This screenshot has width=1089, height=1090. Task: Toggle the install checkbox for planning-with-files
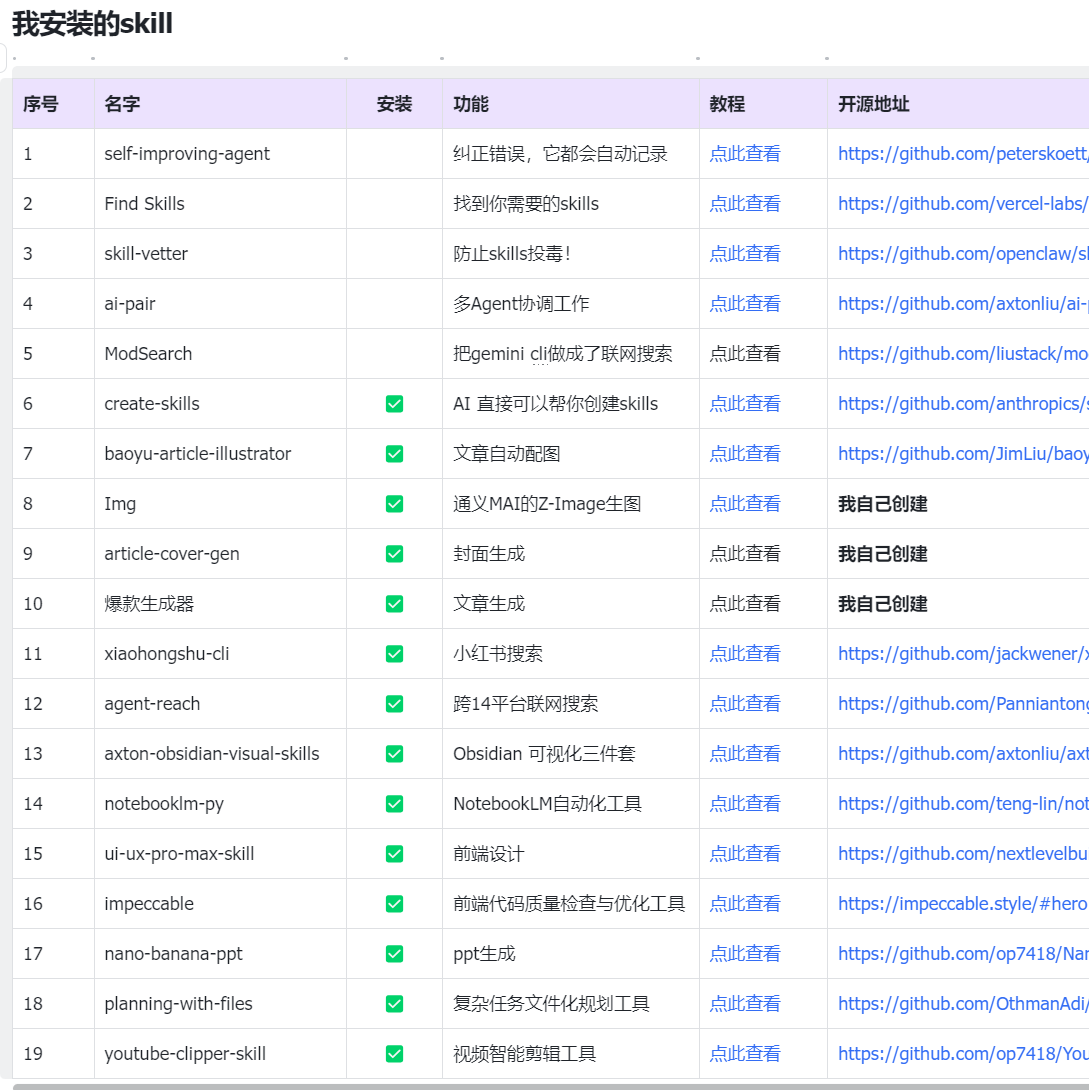[x=394, y=1004]
